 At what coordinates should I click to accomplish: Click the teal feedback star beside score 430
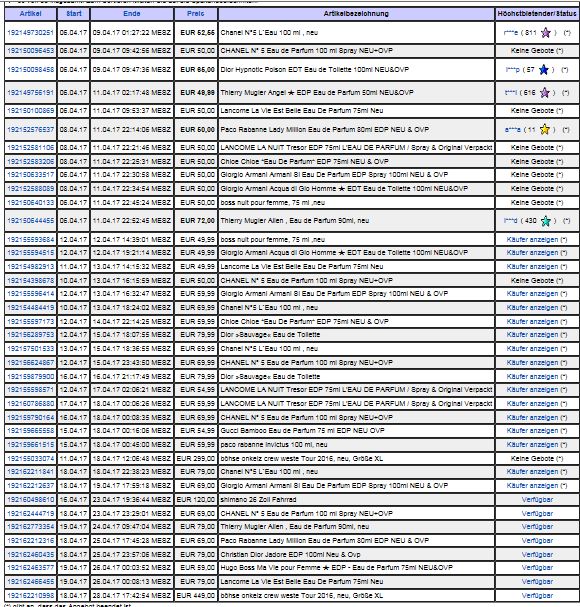tap(546, 221)
